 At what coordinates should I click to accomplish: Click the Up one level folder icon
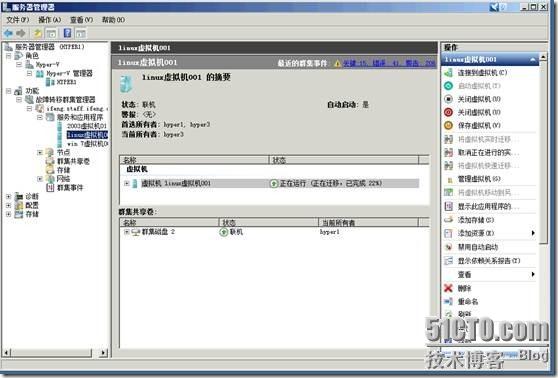click(x=38, y=33)
